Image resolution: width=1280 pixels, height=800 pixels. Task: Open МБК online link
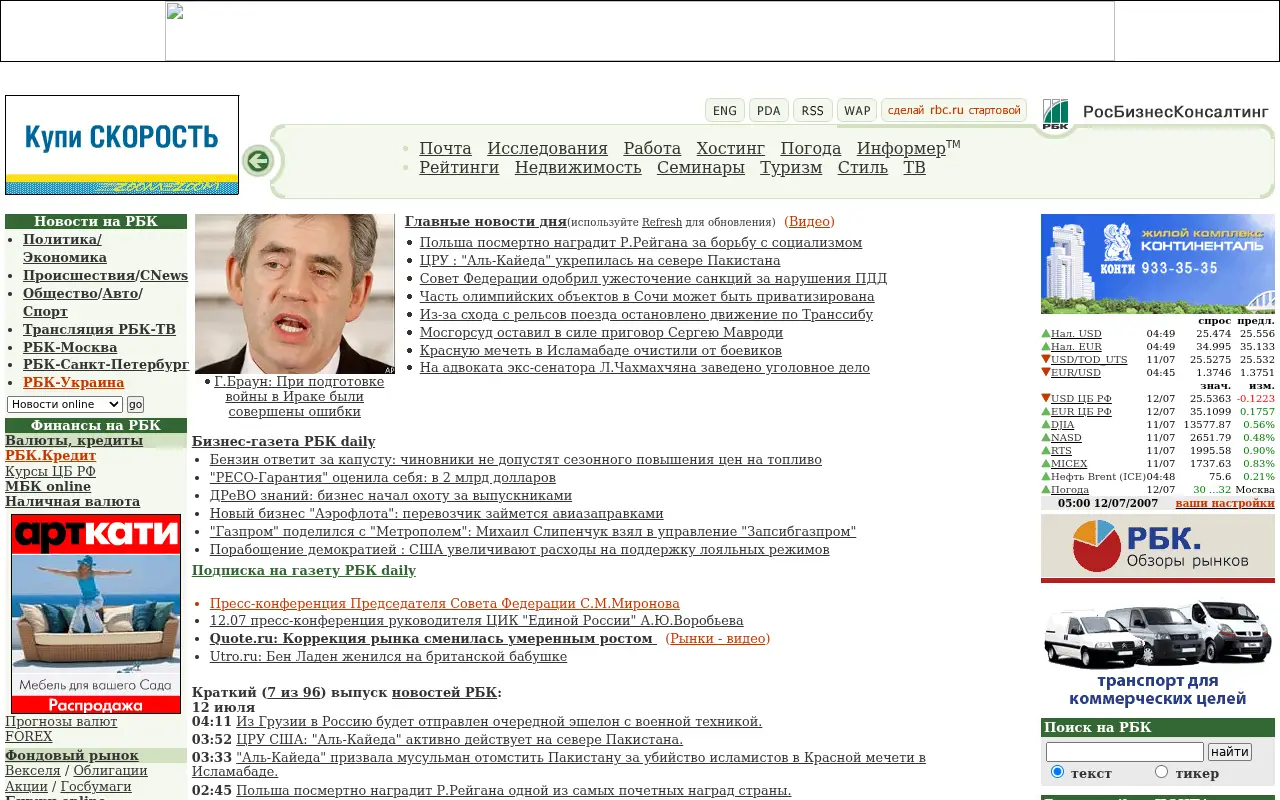(48, 486)
